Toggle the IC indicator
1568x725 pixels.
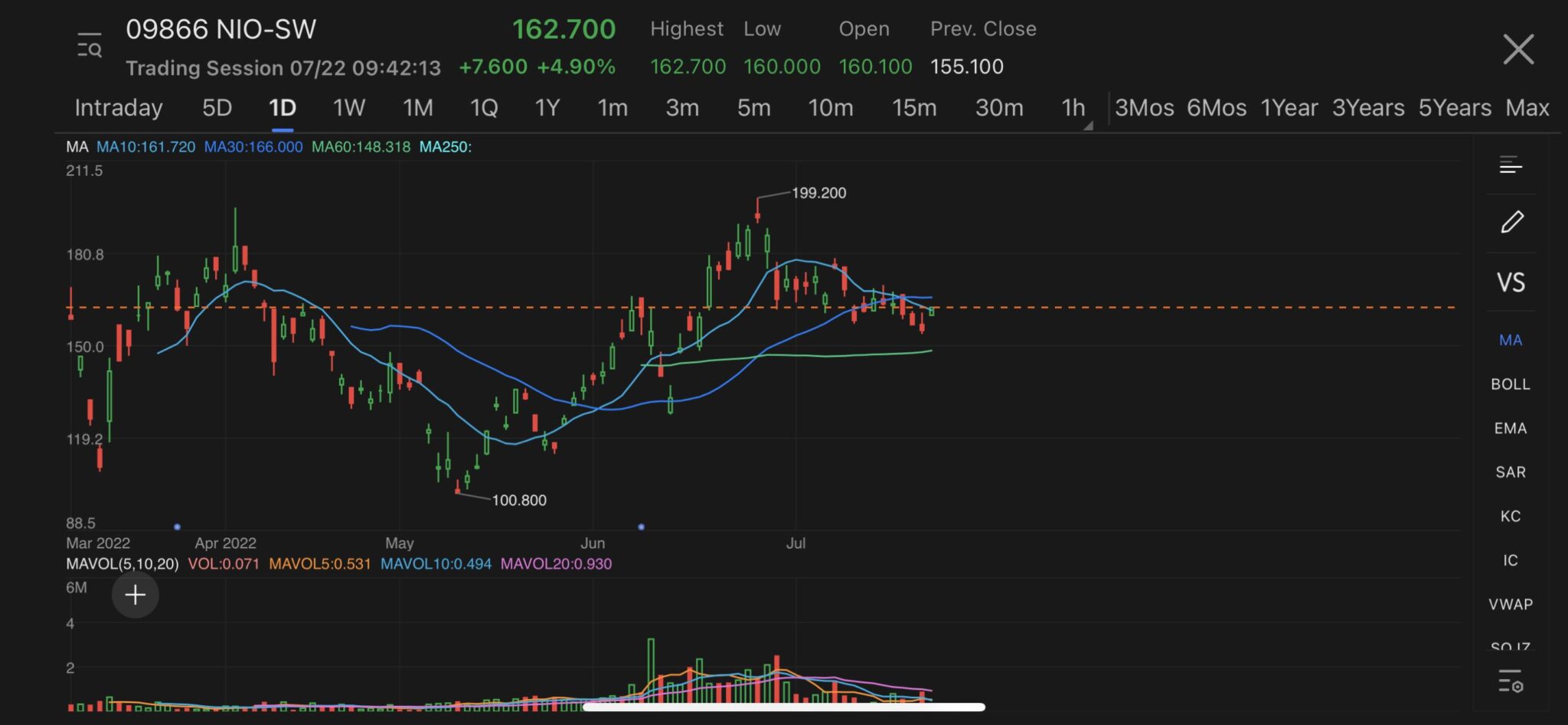[1511, 560]
